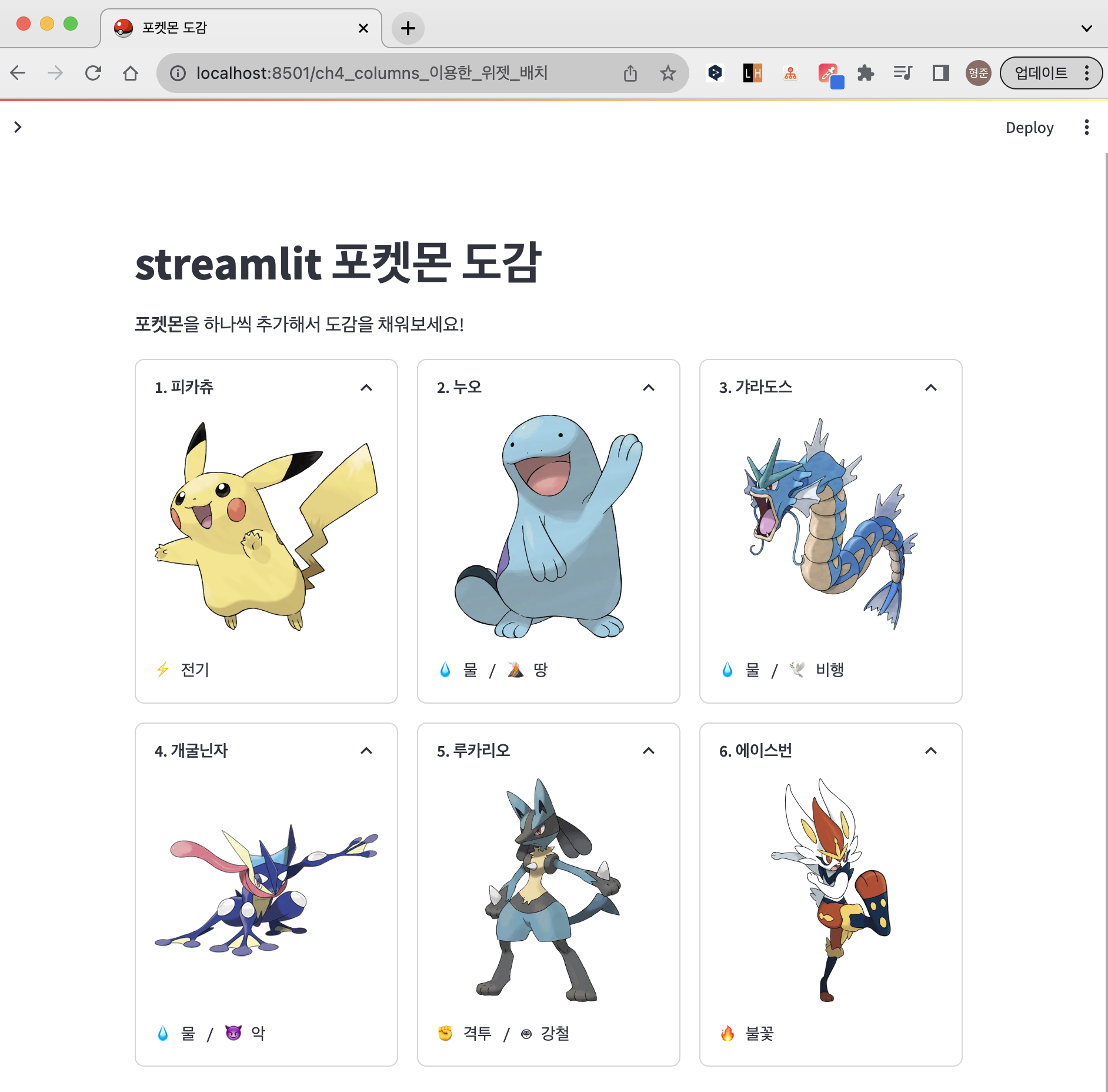Click the volcano 땅 type icon
Viewport: 1108px width, 1092px height.
pyautogui.click(x=516, y=670)
